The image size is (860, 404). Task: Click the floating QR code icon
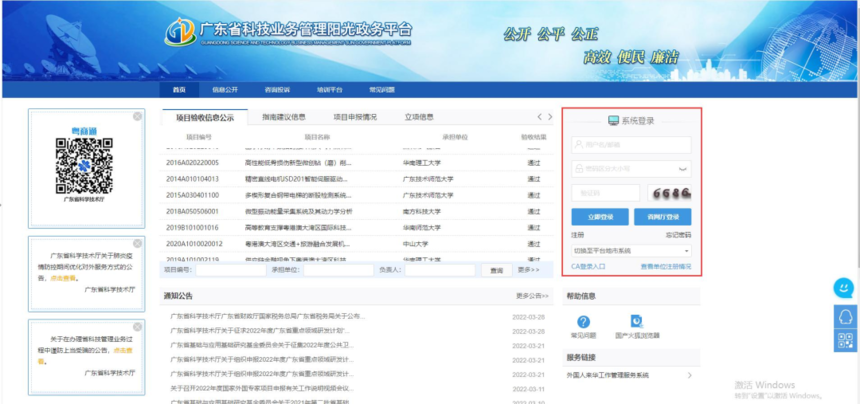pos(845,340)
